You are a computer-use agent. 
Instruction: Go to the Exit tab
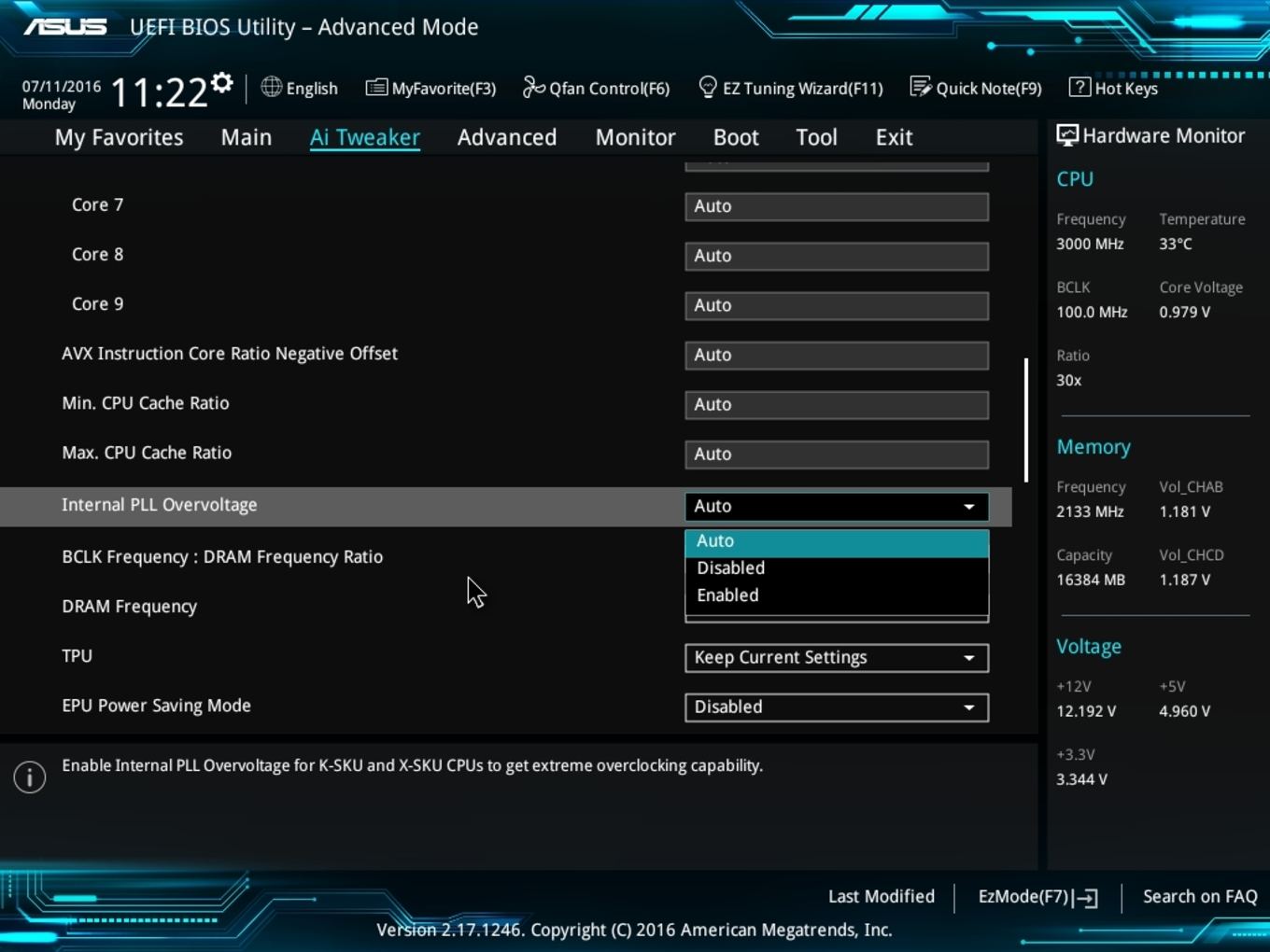point(894,137)
